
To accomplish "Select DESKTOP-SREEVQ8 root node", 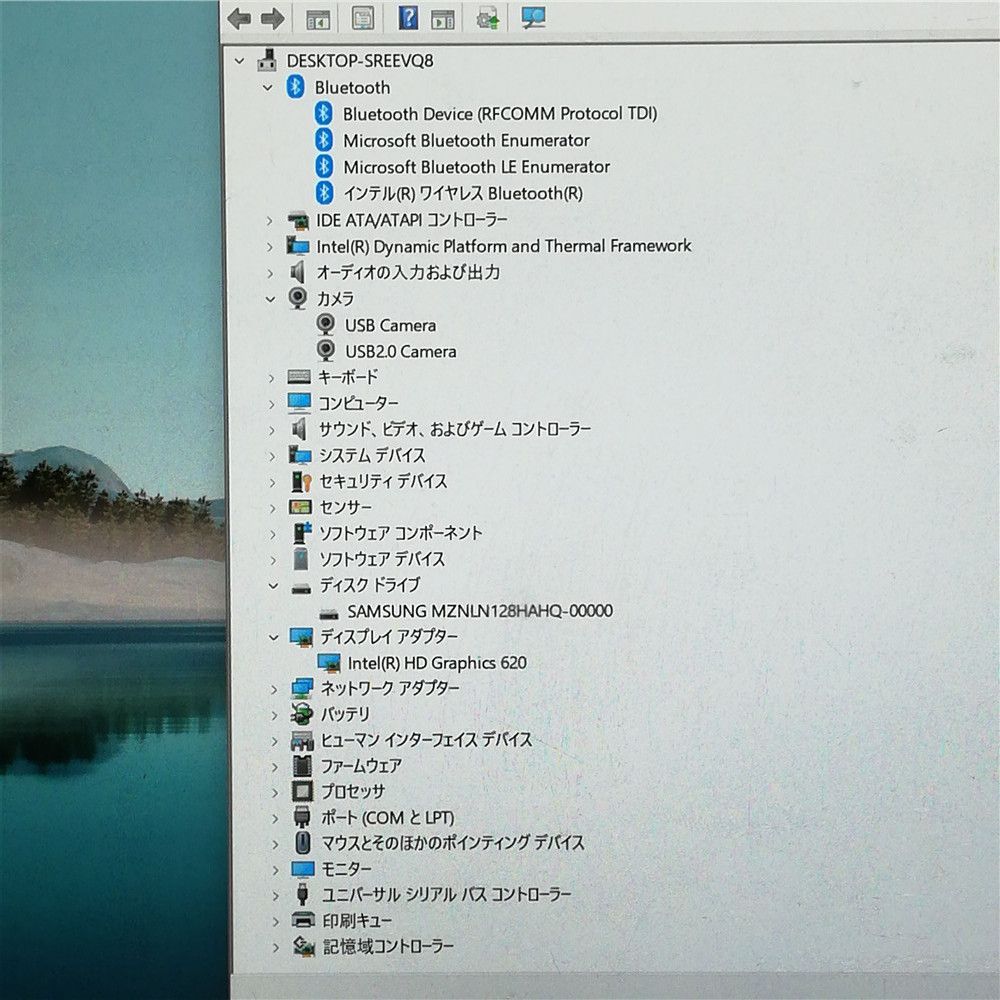I will 359,60.
